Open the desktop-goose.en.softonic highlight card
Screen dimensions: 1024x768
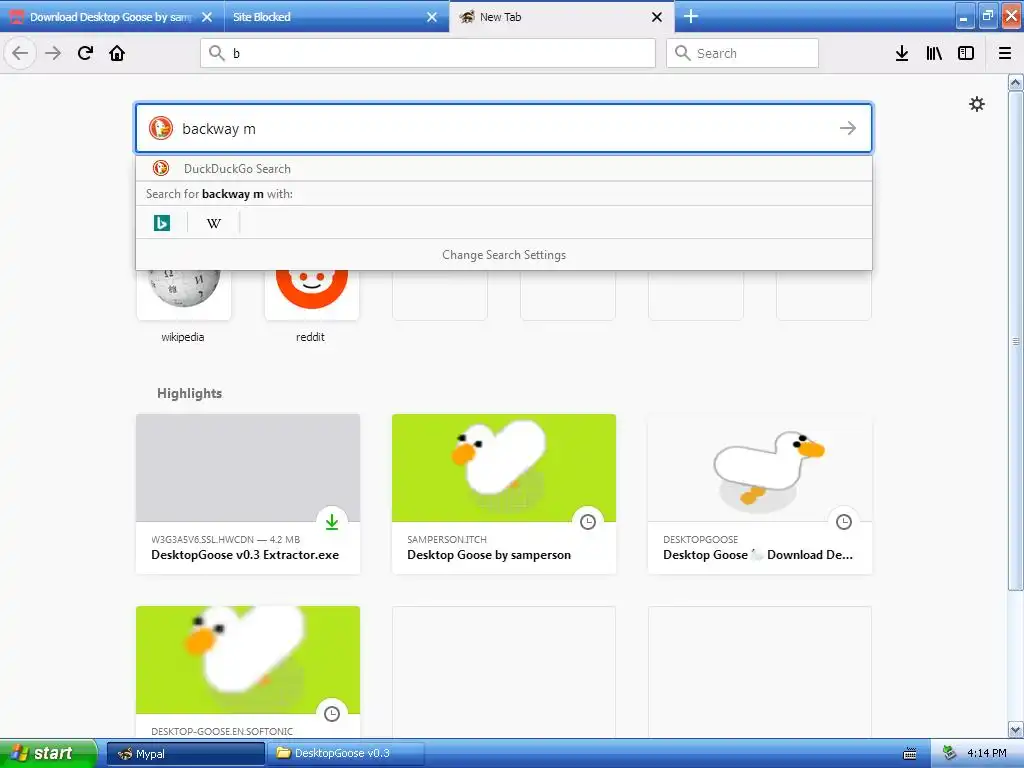click(x=248, y=671)
